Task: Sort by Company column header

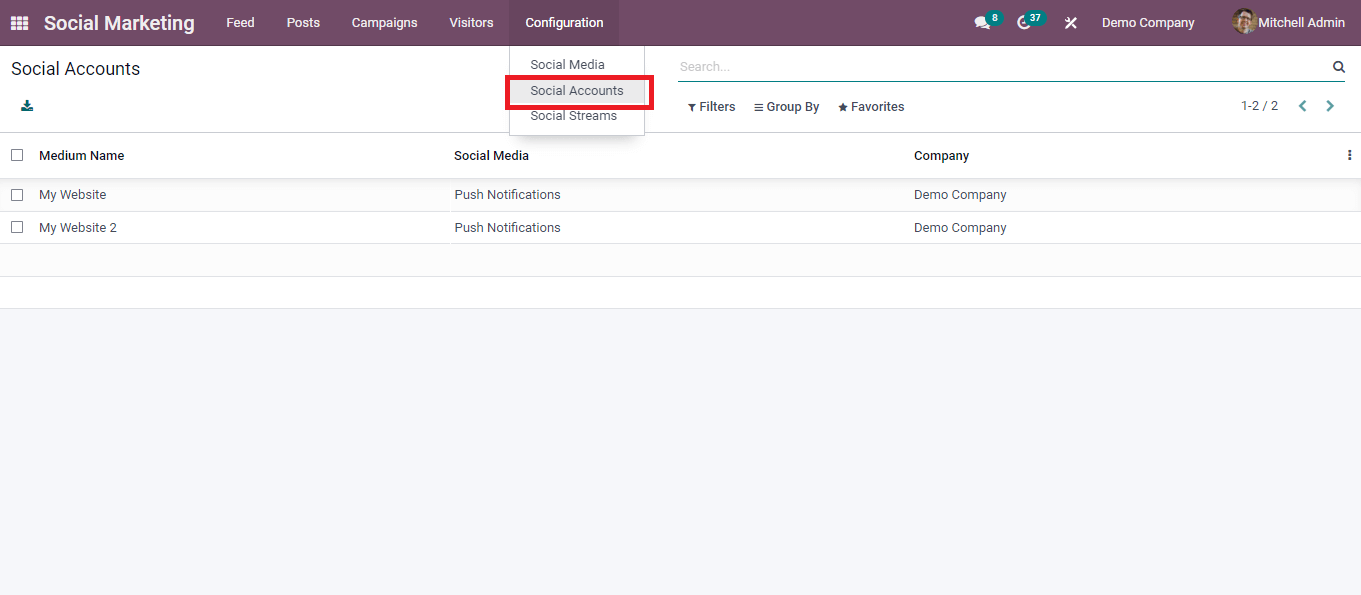Action: pyautogui.click(x=941, y=156)
